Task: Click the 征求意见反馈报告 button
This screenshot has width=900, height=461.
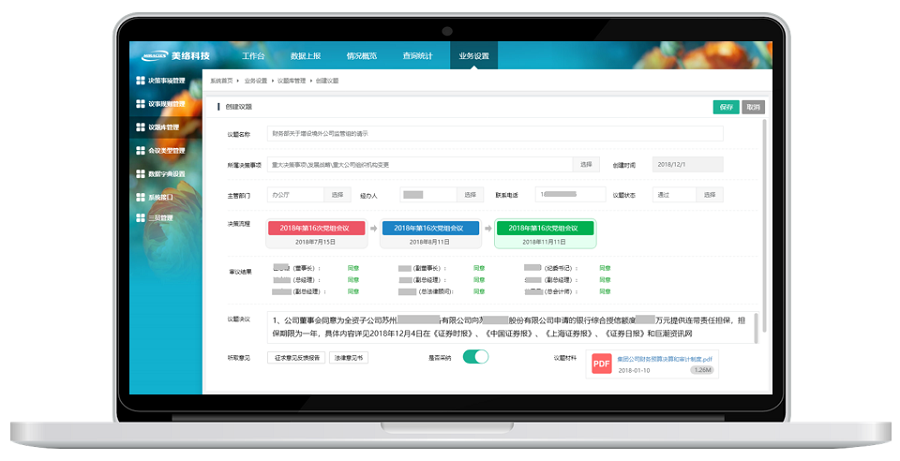Action: pos(297,357)
